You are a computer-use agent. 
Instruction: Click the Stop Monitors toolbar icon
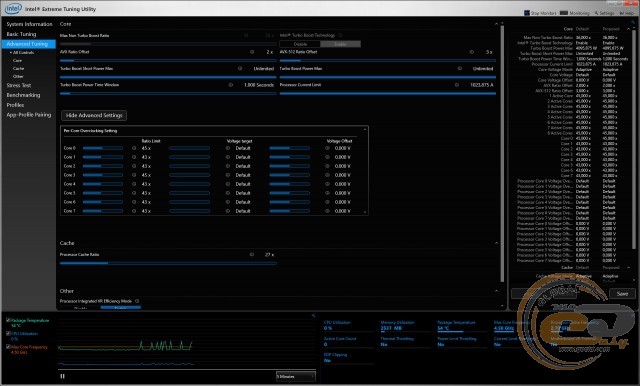coord(527,13)
